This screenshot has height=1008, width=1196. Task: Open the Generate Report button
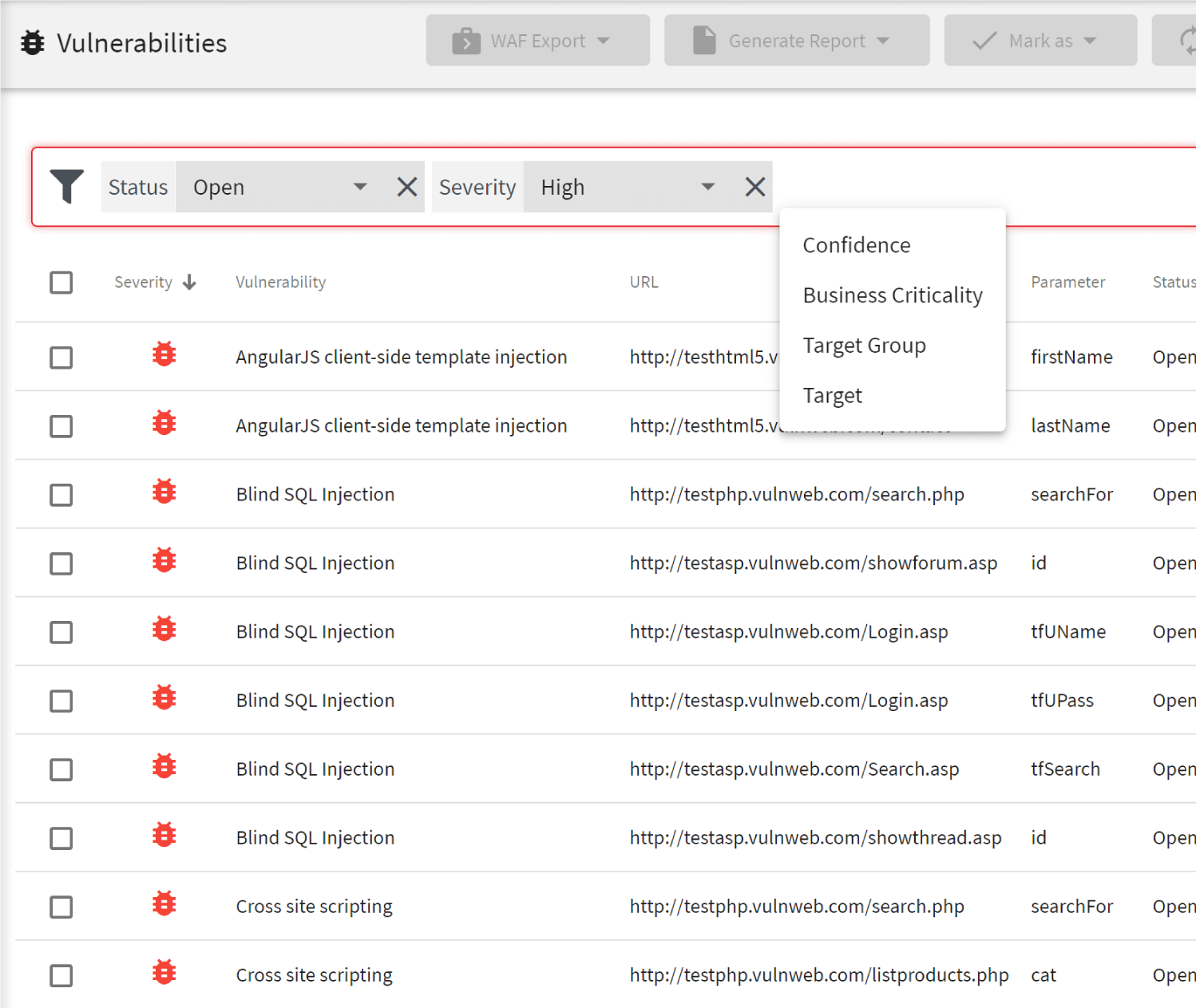pos(796,41)
